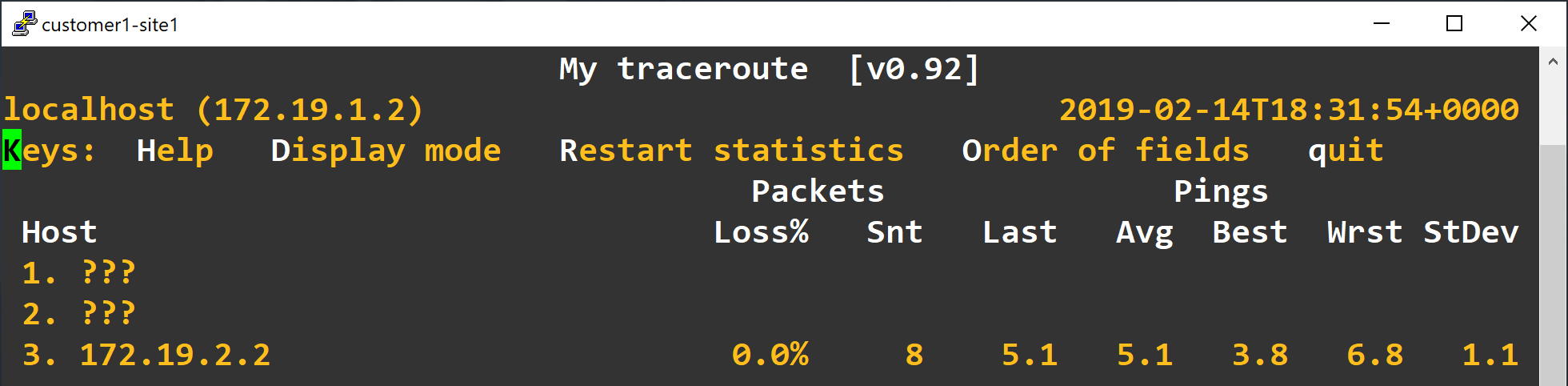Close the customer1-site1 terminal window
1568x386 pixels.
[x=1528, y=24]
